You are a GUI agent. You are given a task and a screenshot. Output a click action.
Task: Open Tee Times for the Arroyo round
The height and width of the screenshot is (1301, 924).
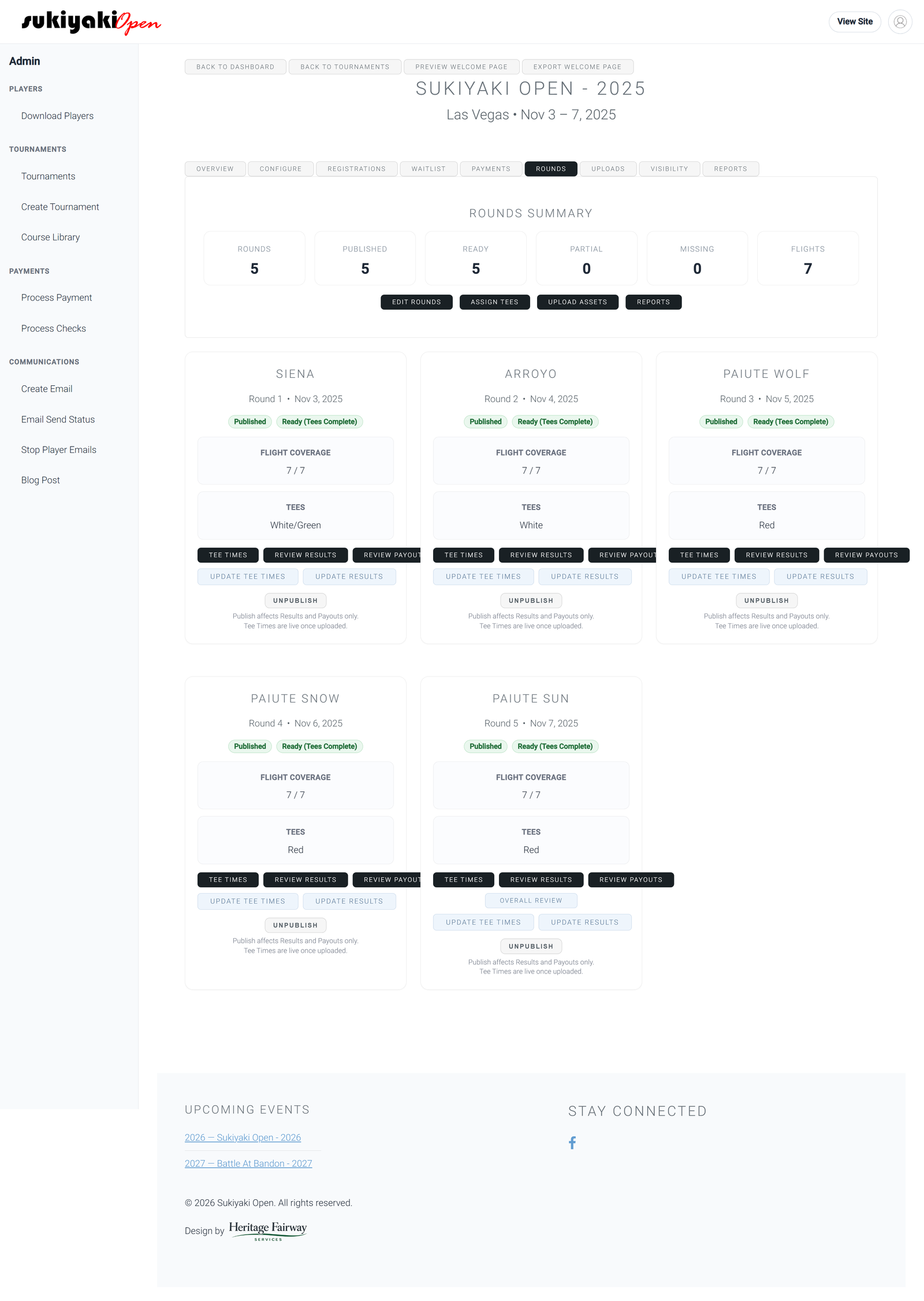pos(464,555)
